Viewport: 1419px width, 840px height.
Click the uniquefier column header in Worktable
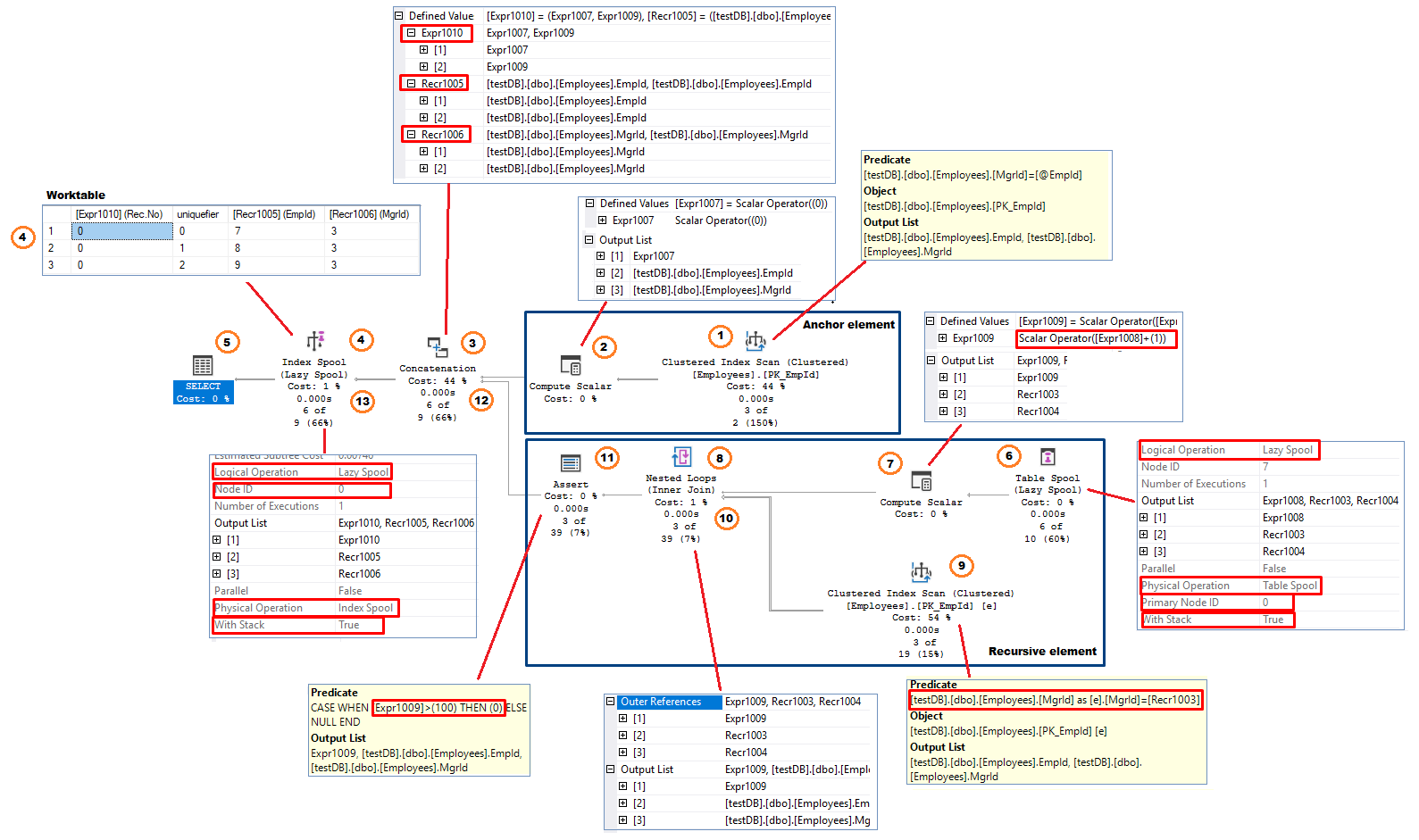(x=199, y=214)
